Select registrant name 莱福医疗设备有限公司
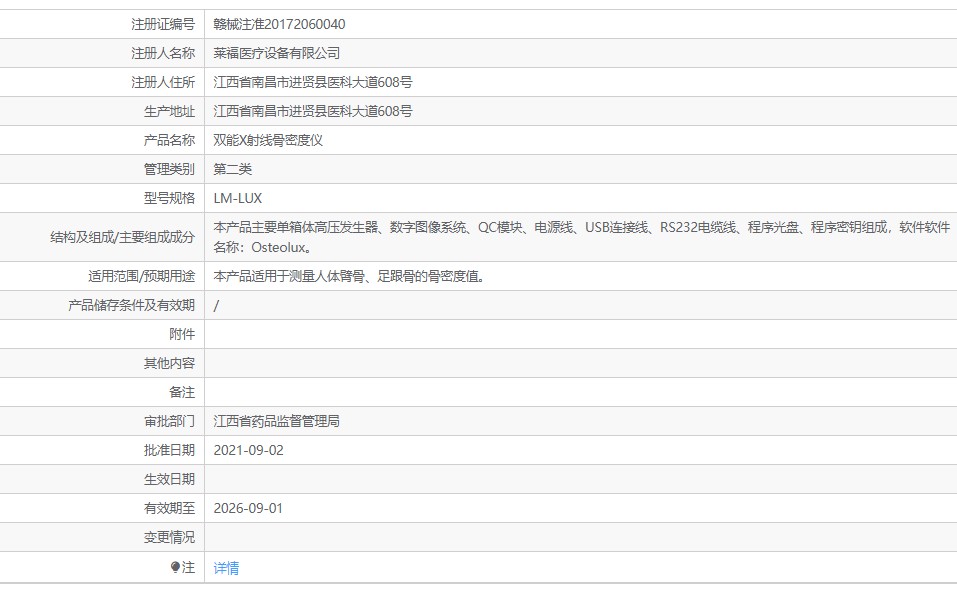 click(x=276, y=53)
